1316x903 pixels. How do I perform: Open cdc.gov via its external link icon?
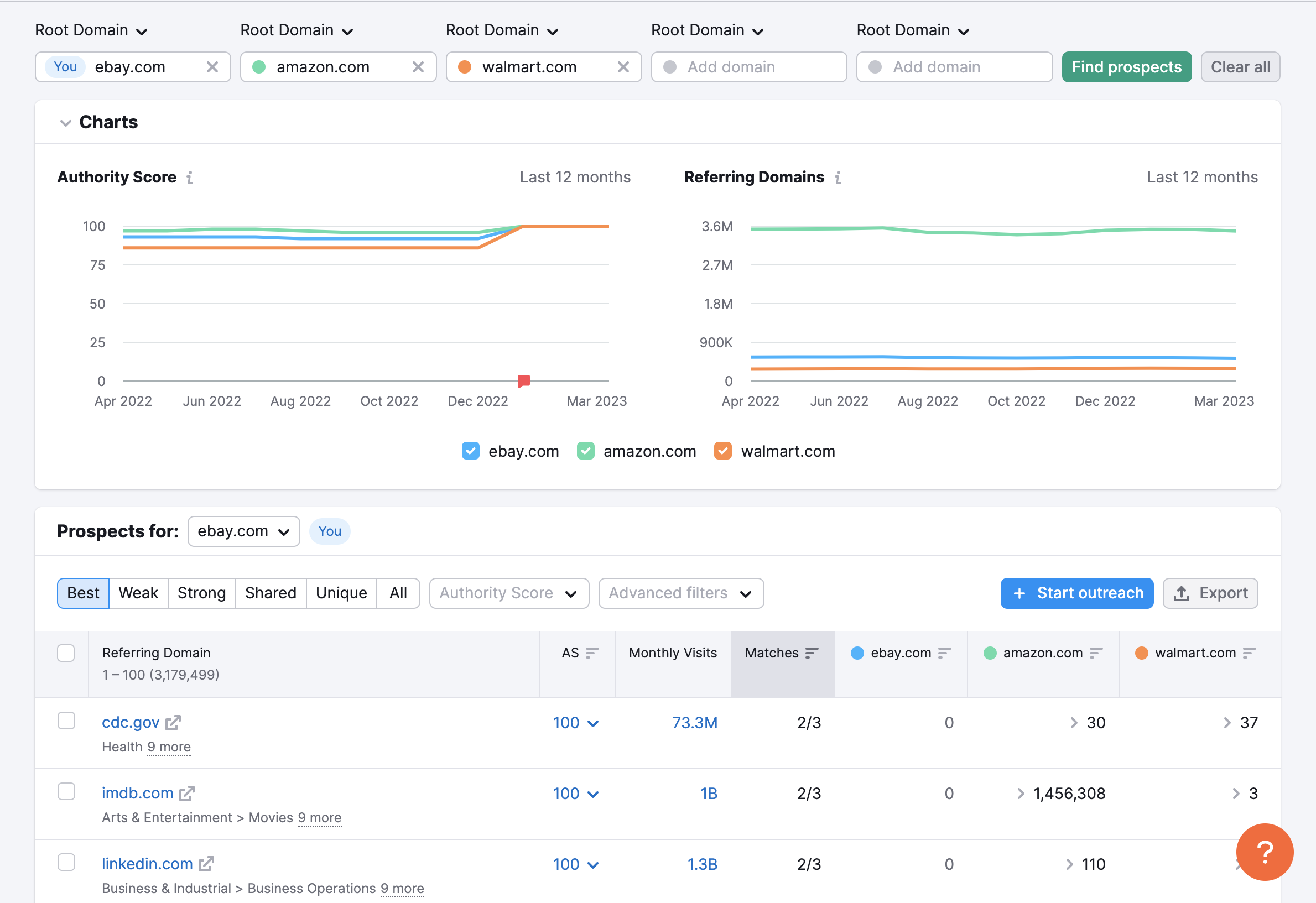pos(173,722)
